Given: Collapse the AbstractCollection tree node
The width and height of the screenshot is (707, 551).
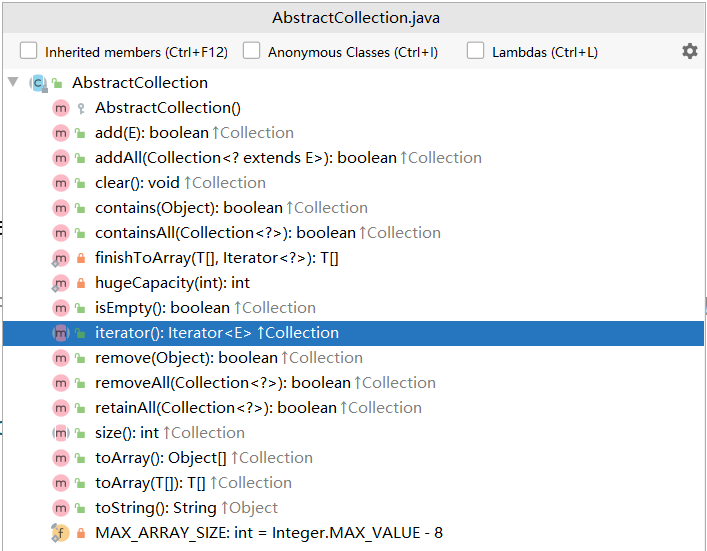Looking at the screenshot, I should pos(13,82).
